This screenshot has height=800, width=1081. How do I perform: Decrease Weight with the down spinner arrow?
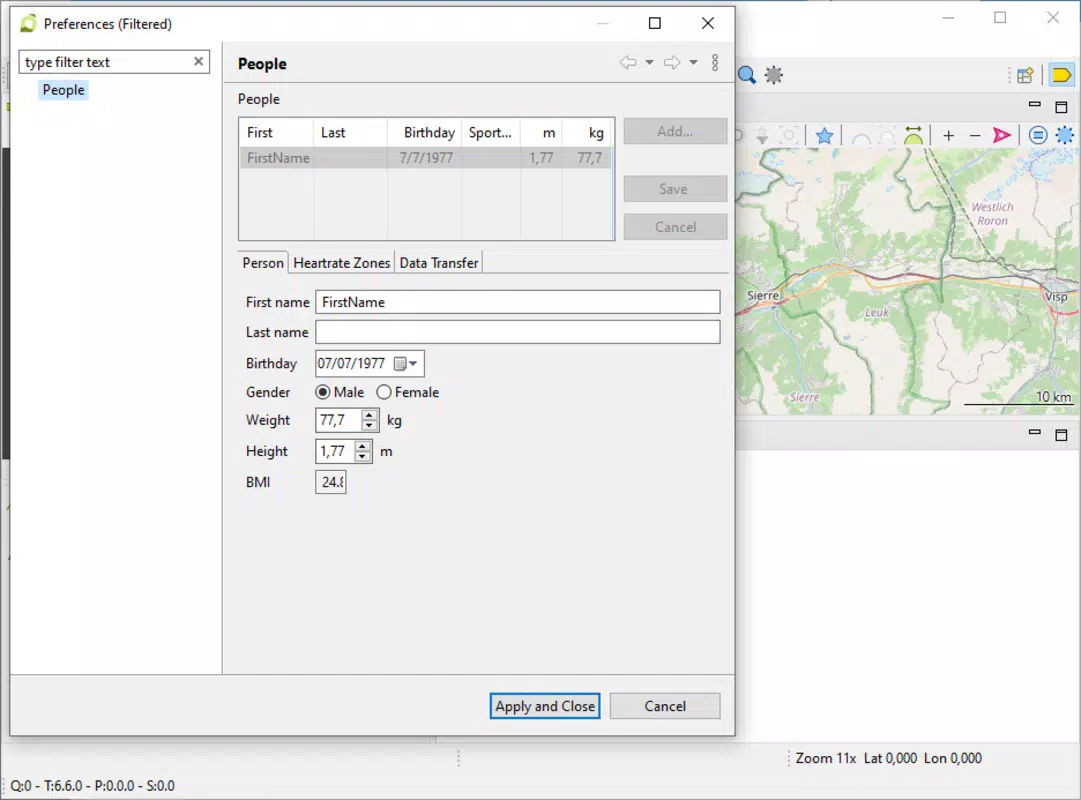370,426
